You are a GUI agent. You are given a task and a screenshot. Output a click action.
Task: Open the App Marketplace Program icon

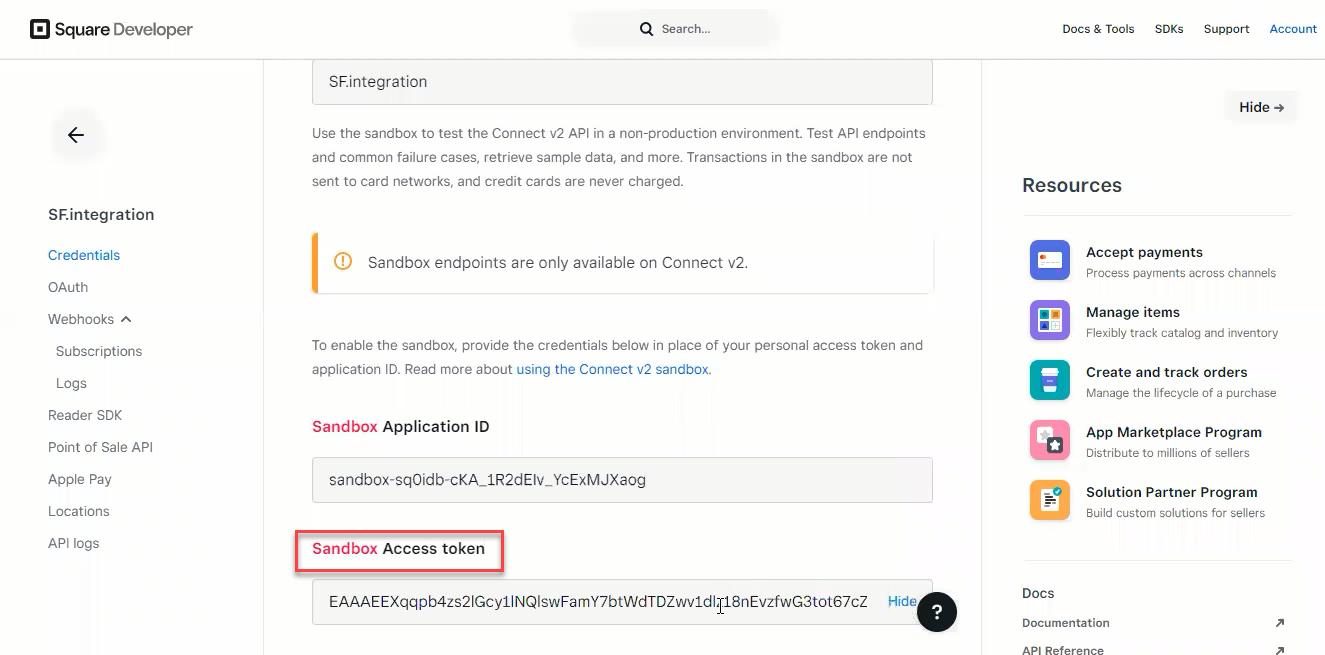point(1050,440)
